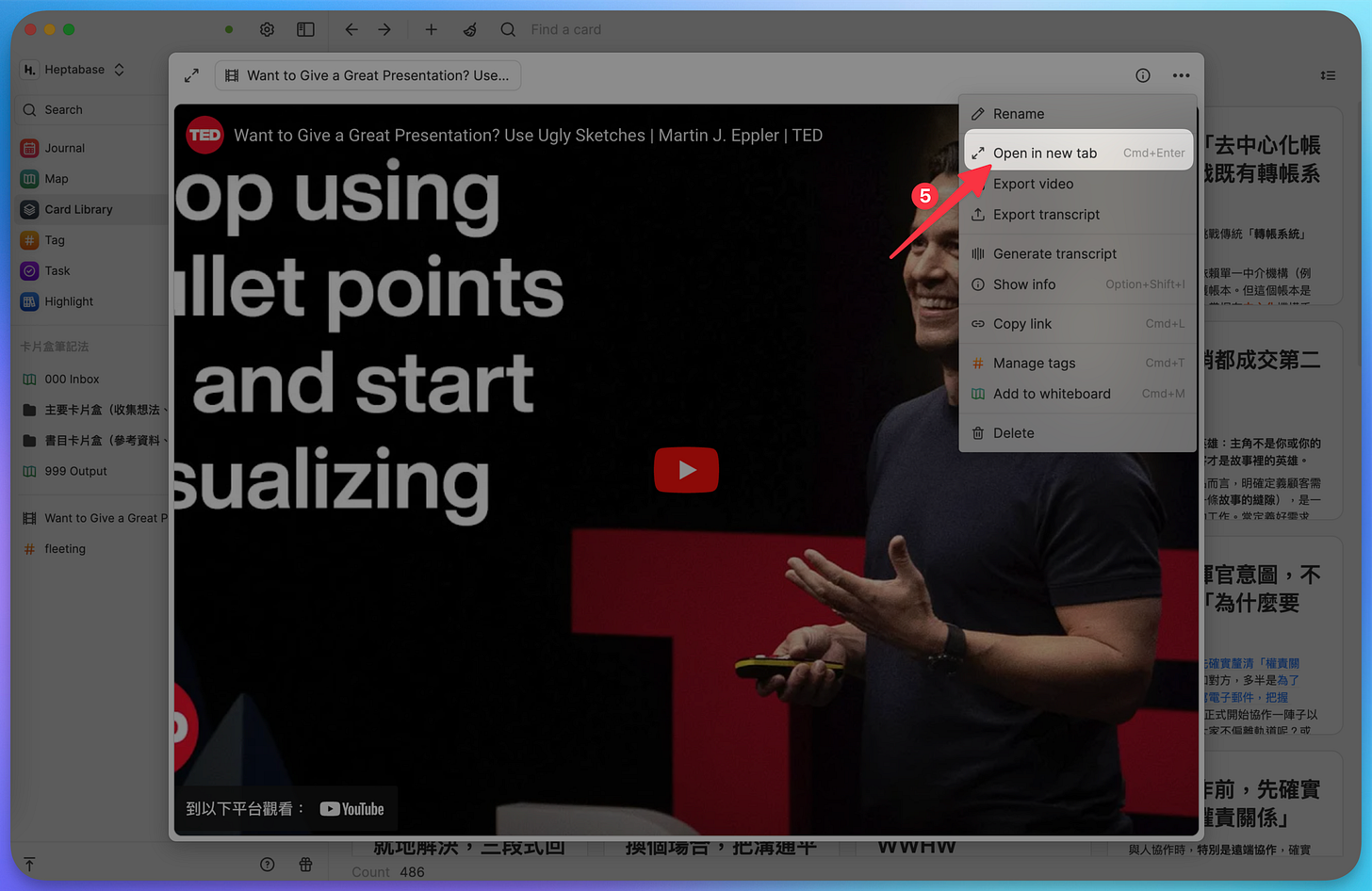Select Open in new tab menu item

(1078, 153)
